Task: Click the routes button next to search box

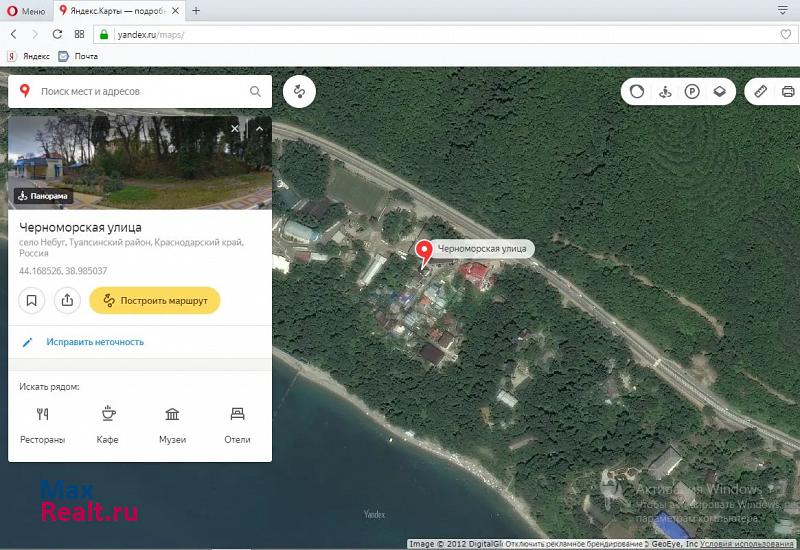Action: click(299, 92)
